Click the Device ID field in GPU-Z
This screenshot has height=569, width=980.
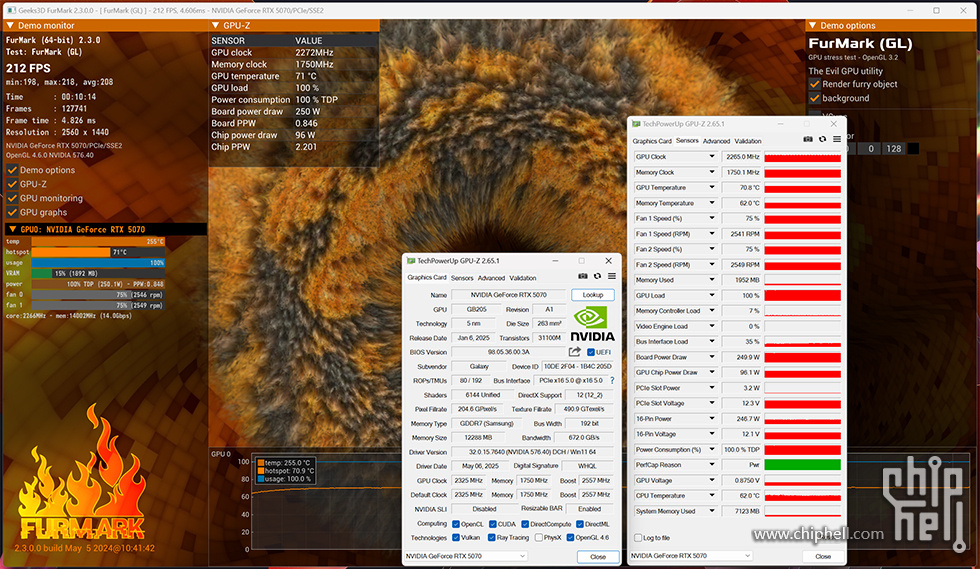pos(578,366)
